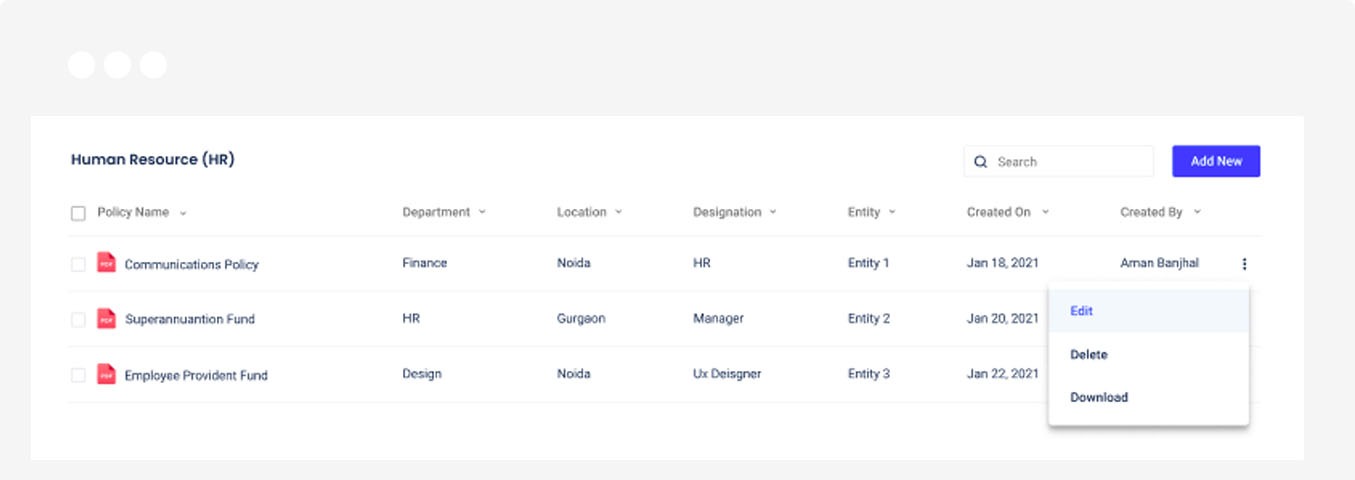Open the Location column dropdown arrow
The height and width of the screenshot is (480, 1355).
click(x=618, y=212)
